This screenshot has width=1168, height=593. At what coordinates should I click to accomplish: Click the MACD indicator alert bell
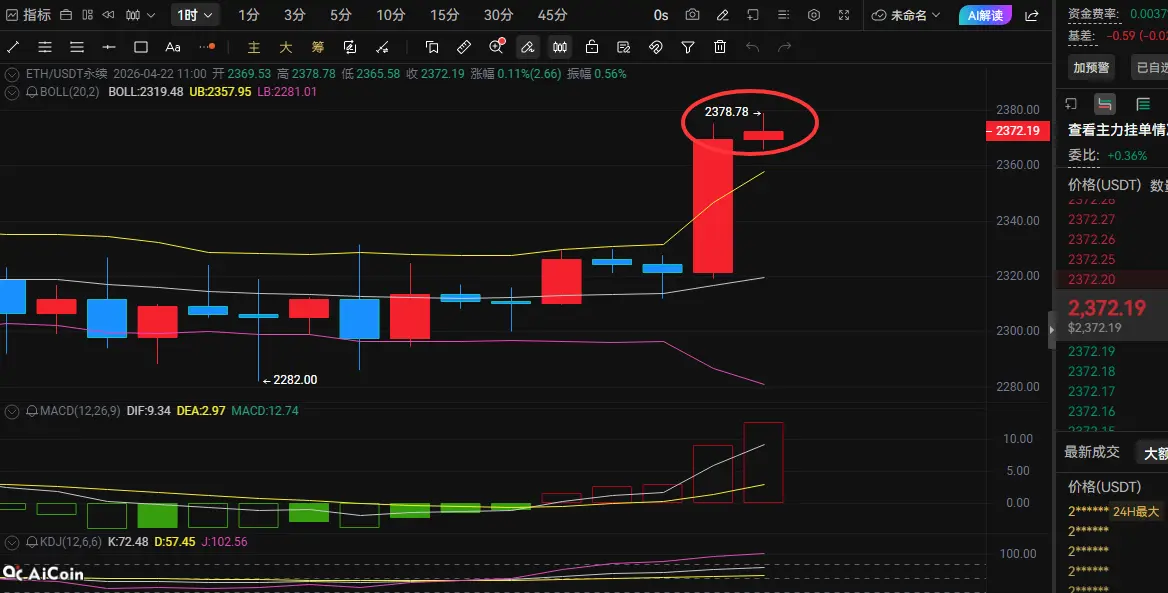(32, 411)
